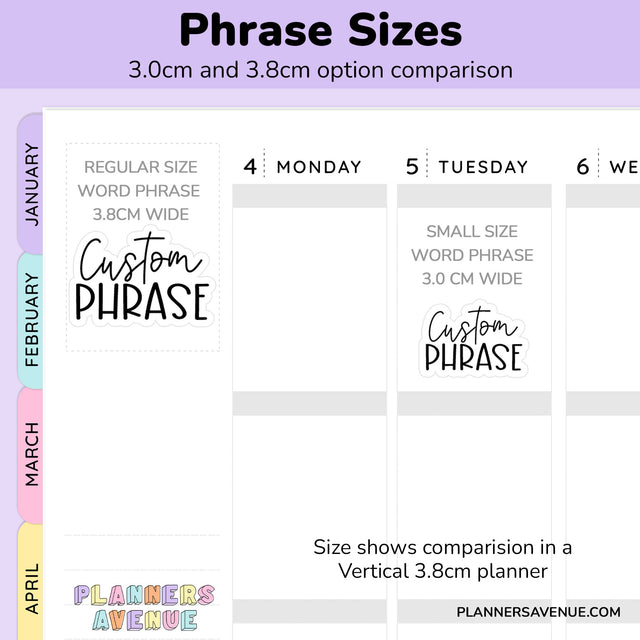Click the small size Custom Phrase sticker

point(473,340)
